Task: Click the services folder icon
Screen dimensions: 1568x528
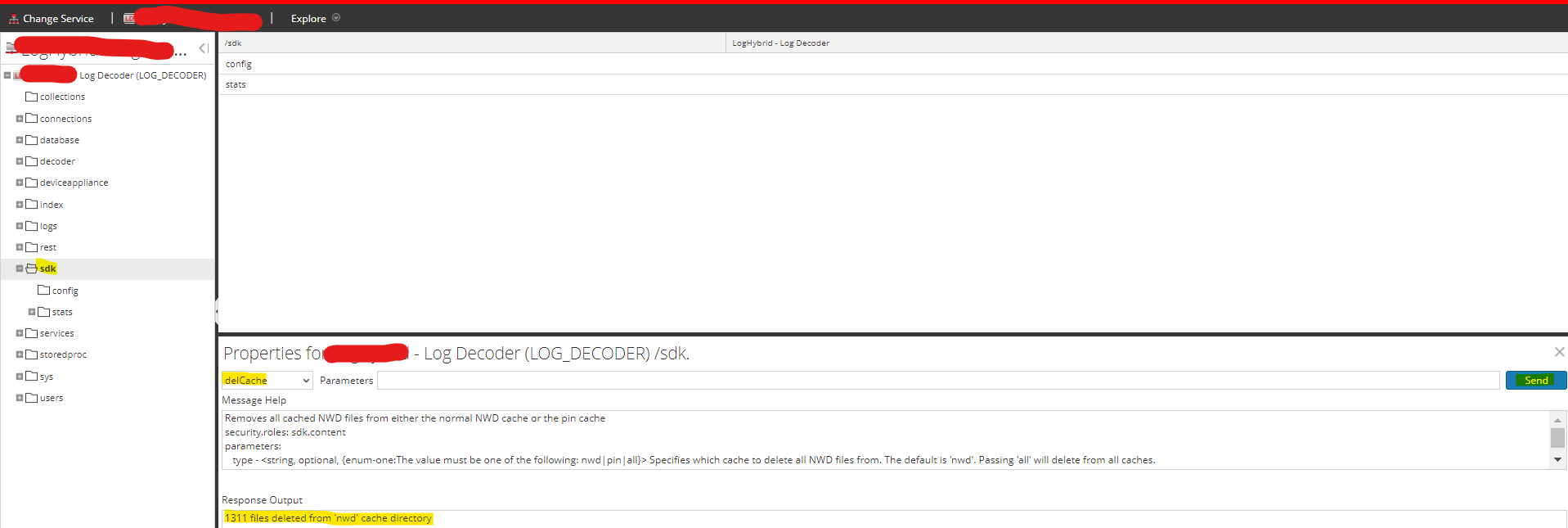Action: pos(32,332)
